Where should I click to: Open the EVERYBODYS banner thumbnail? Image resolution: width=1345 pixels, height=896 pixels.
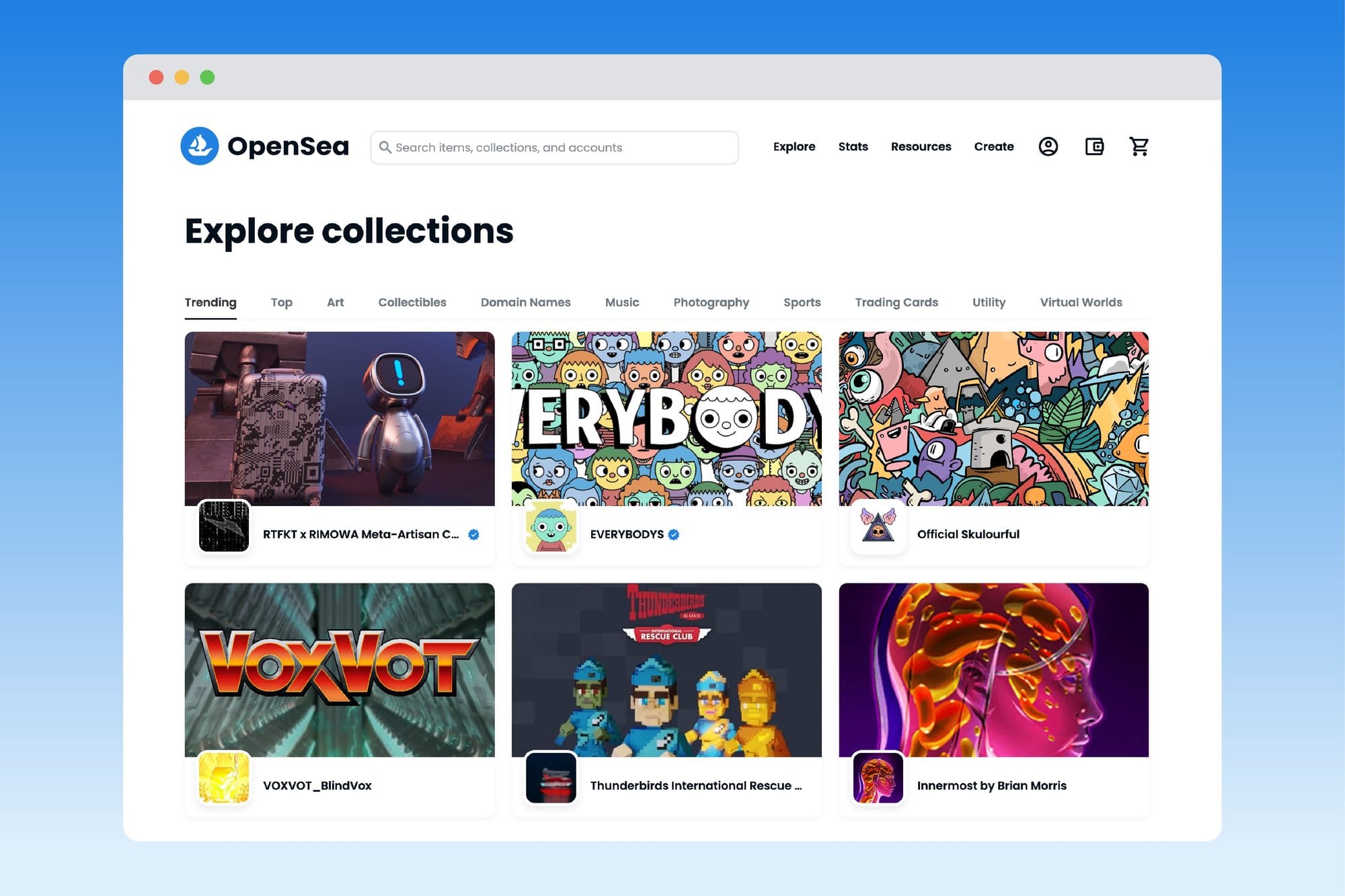point(666,418)
